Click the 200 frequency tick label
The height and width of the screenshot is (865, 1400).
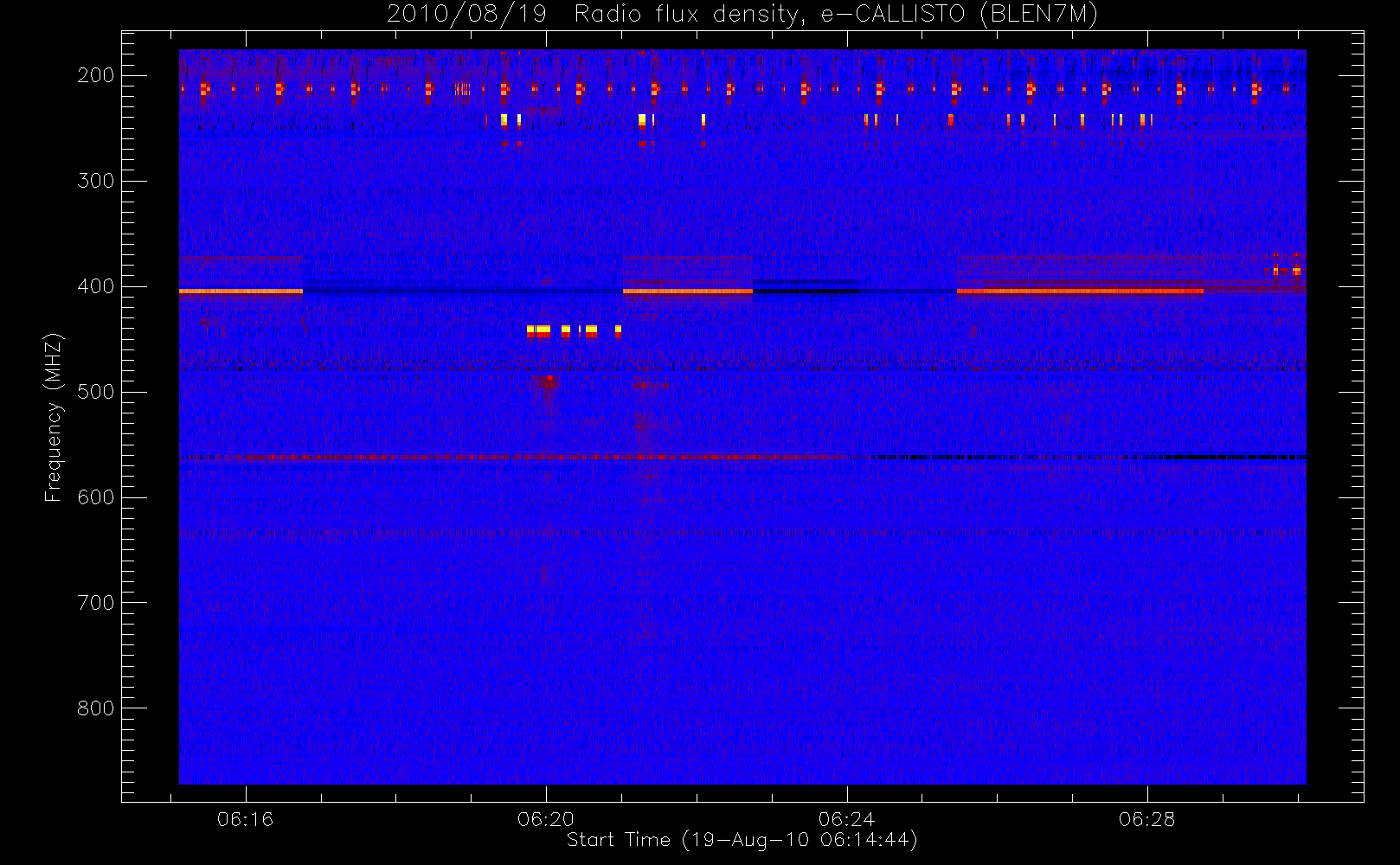95,75
